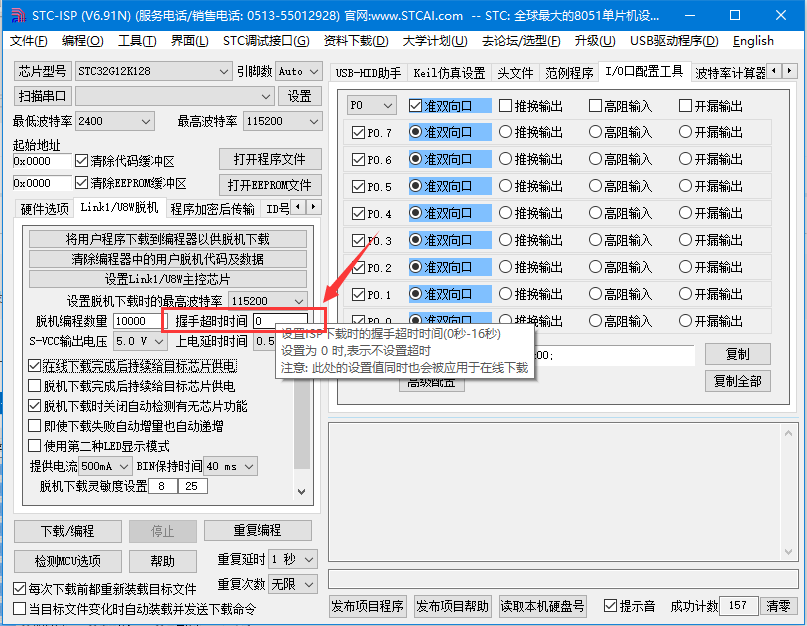807x626 pixels.
Task: Click program start address 0x0000 field
Action: pyautogui.click(x=42, y=161)
